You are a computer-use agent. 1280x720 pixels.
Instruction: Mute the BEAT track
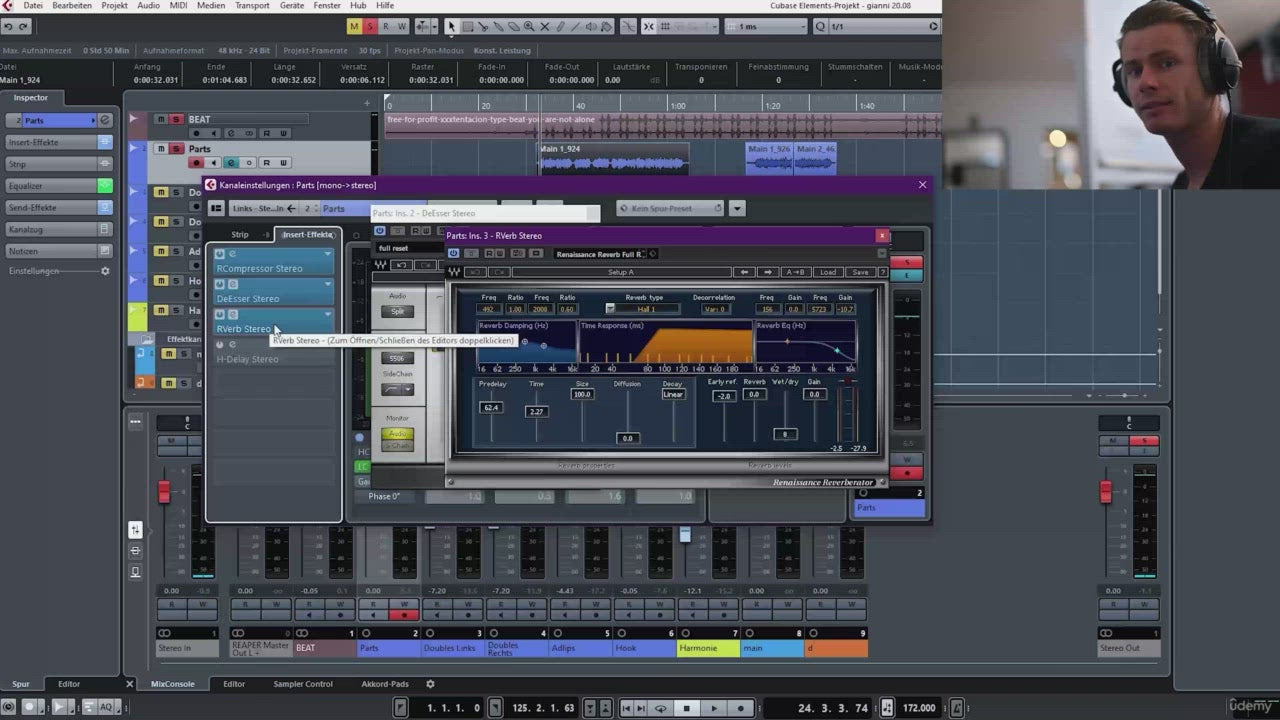[x=160, y=119]
